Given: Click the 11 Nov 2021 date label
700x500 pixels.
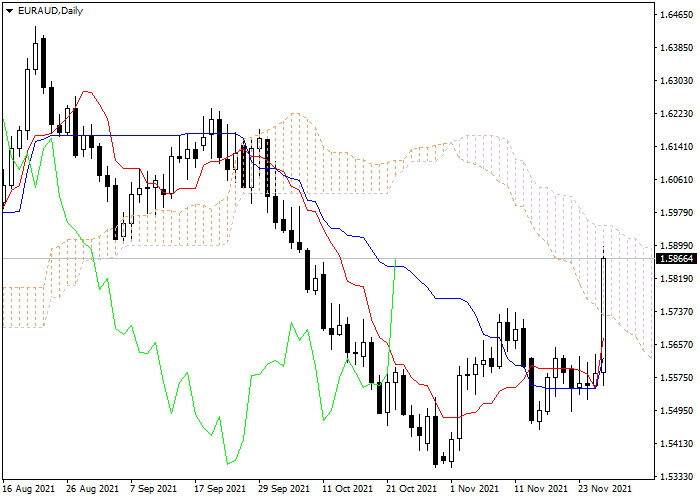Looking at the screenshot, I should coord(541,489).
